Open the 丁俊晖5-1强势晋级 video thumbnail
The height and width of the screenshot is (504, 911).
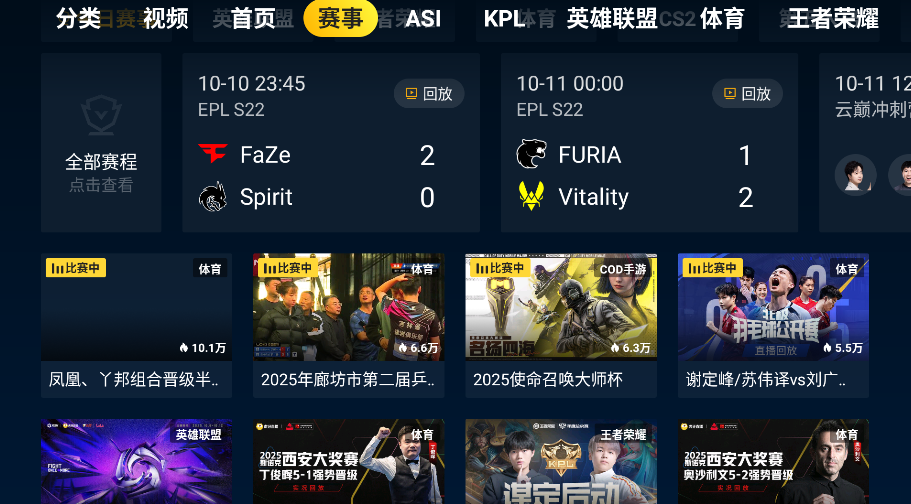pyautogui.click(x=349, y=462)
